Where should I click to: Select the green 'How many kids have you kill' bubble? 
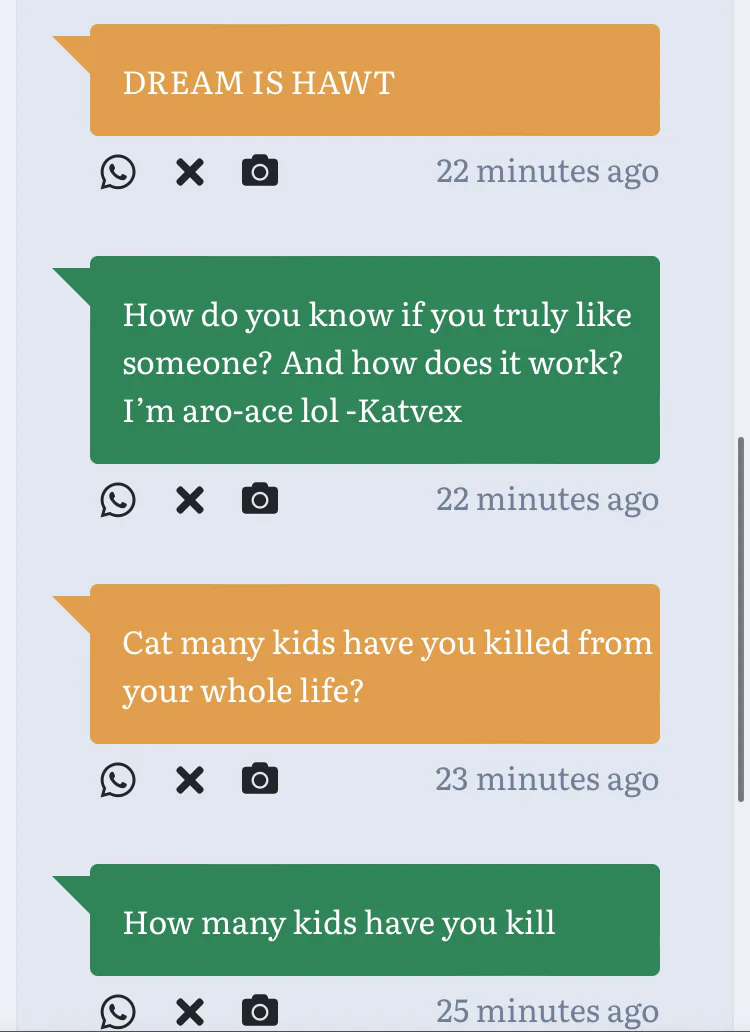375,920
